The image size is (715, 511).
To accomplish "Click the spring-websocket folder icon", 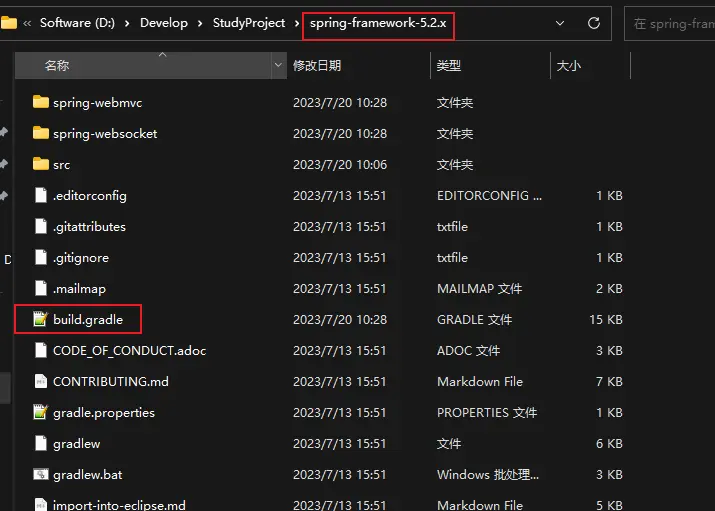I will pos(41,133).
